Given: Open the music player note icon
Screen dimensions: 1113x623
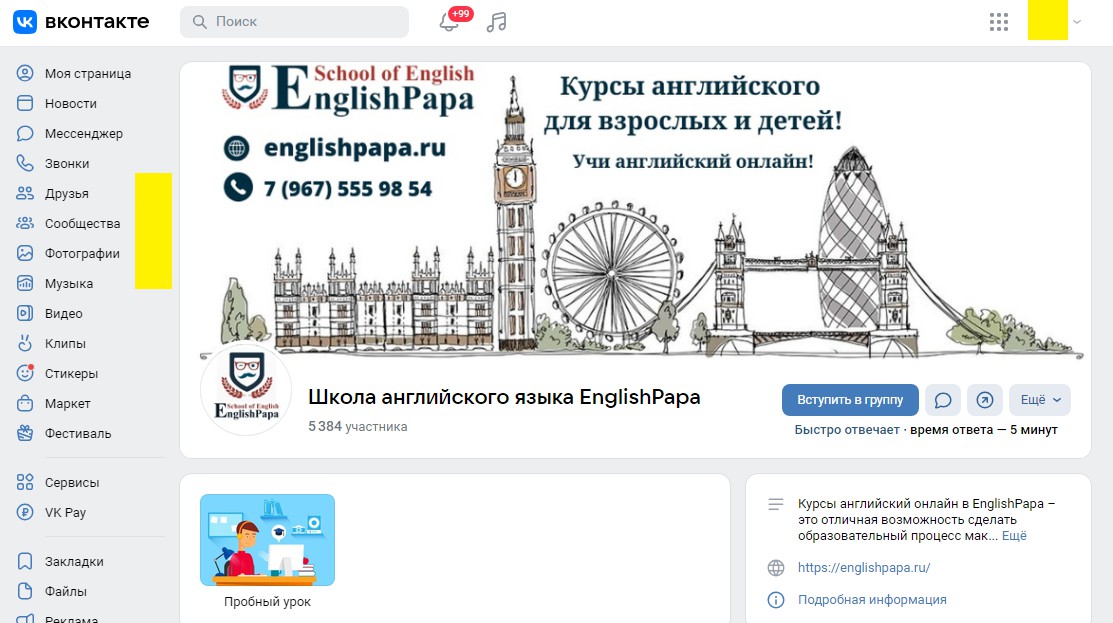Looking at the screenshot, I should tap(497, 22).
